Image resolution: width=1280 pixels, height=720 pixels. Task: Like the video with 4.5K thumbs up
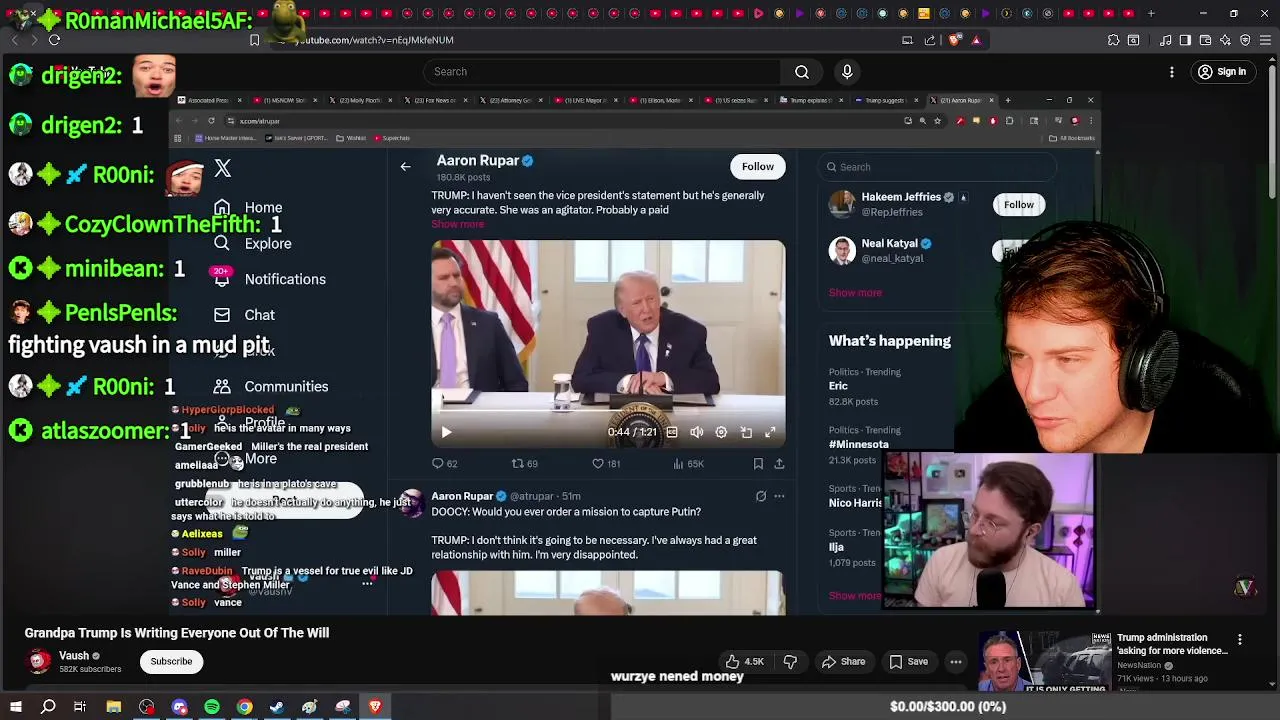click(x=744, y=661)
